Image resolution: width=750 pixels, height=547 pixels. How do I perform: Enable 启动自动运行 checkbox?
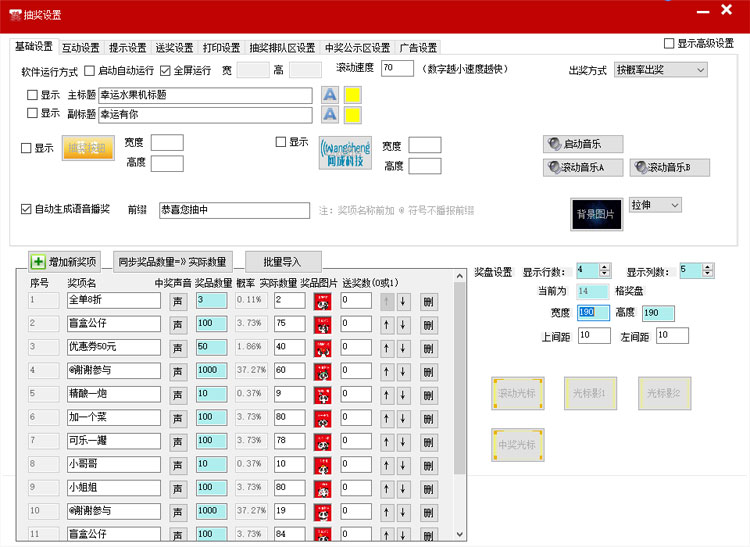tap(91, 71)
